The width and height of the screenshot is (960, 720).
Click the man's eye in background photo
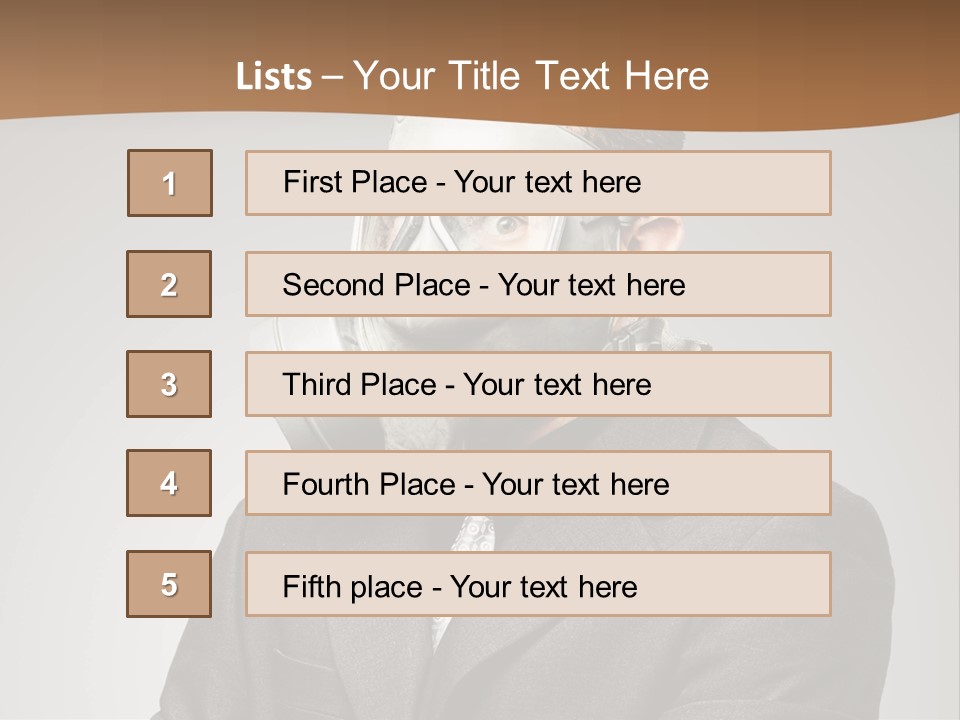point(508,226)
